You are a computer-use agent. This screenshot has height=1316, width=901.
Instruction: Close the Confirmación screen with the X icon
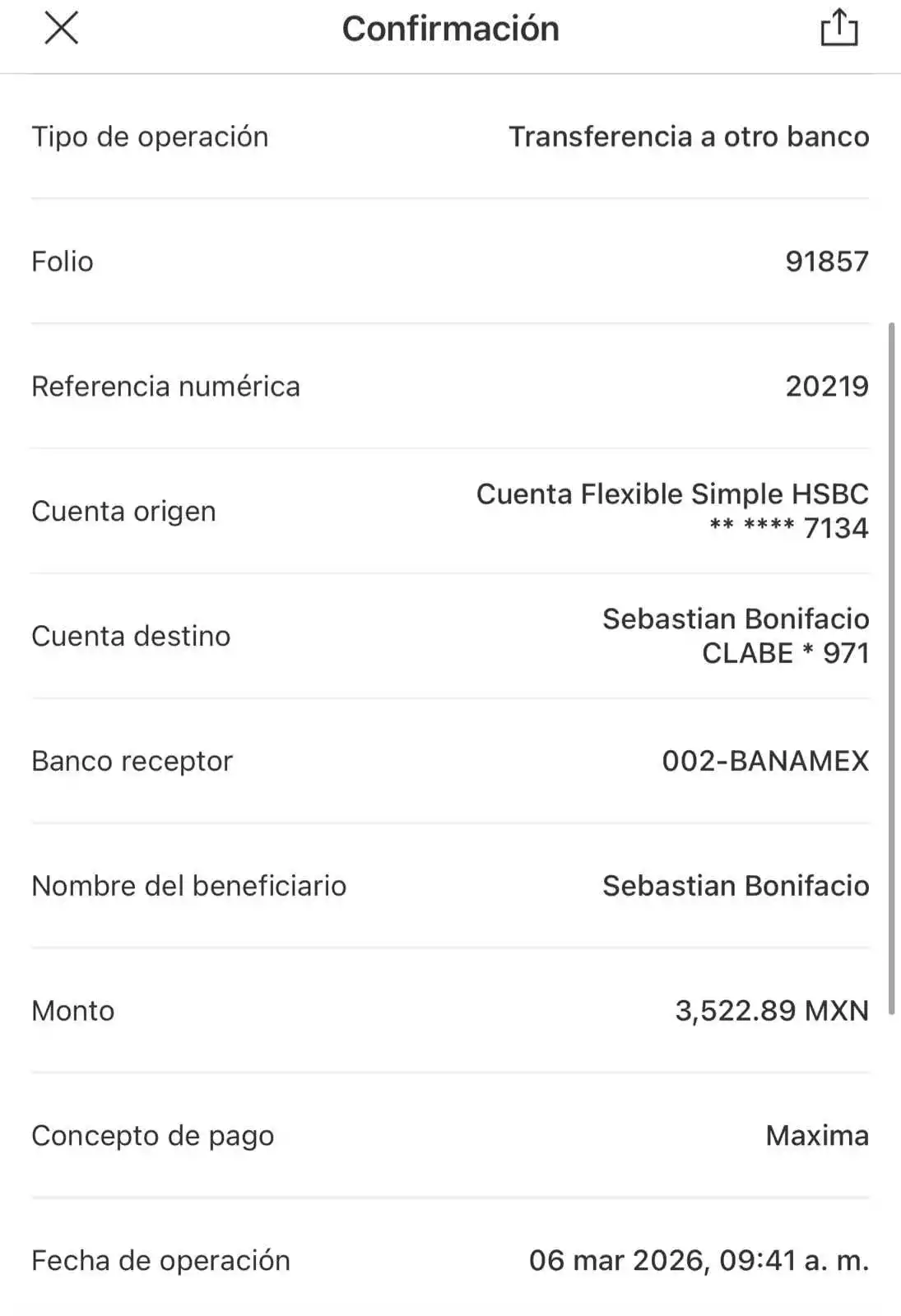coord(60,28)
